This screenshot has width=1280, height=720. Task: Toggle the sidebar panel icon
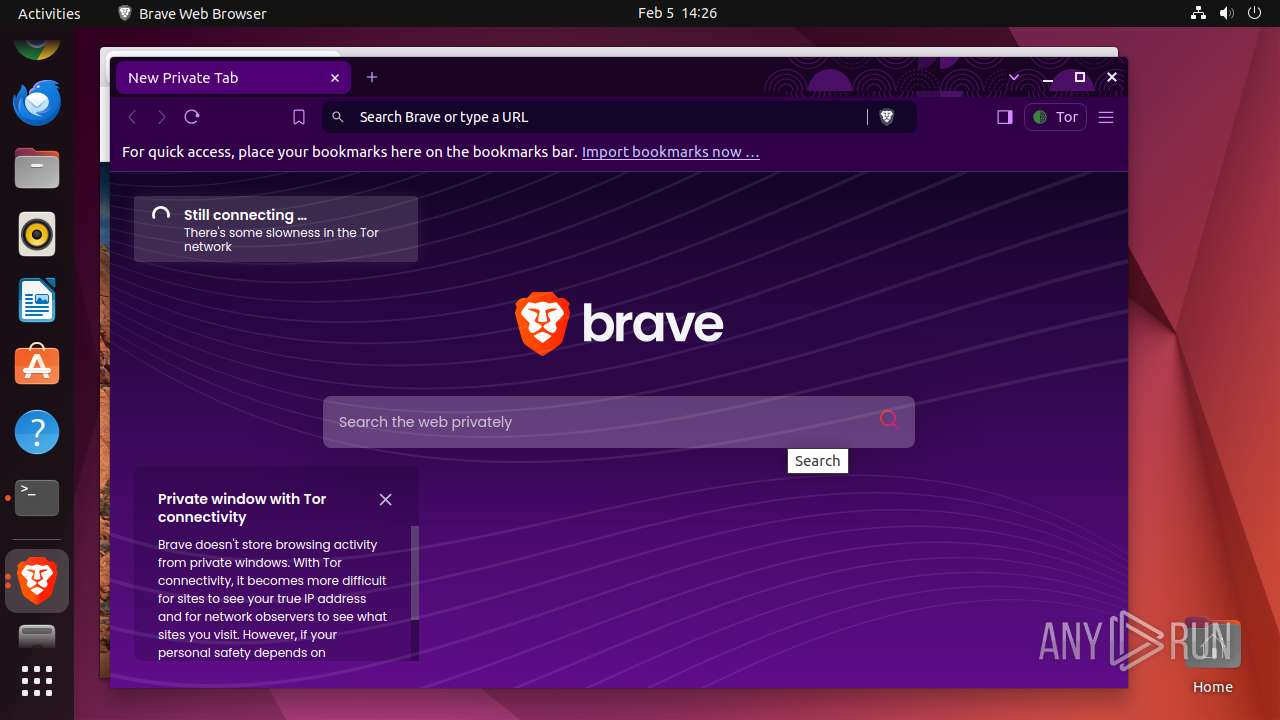coord(1005,117)
